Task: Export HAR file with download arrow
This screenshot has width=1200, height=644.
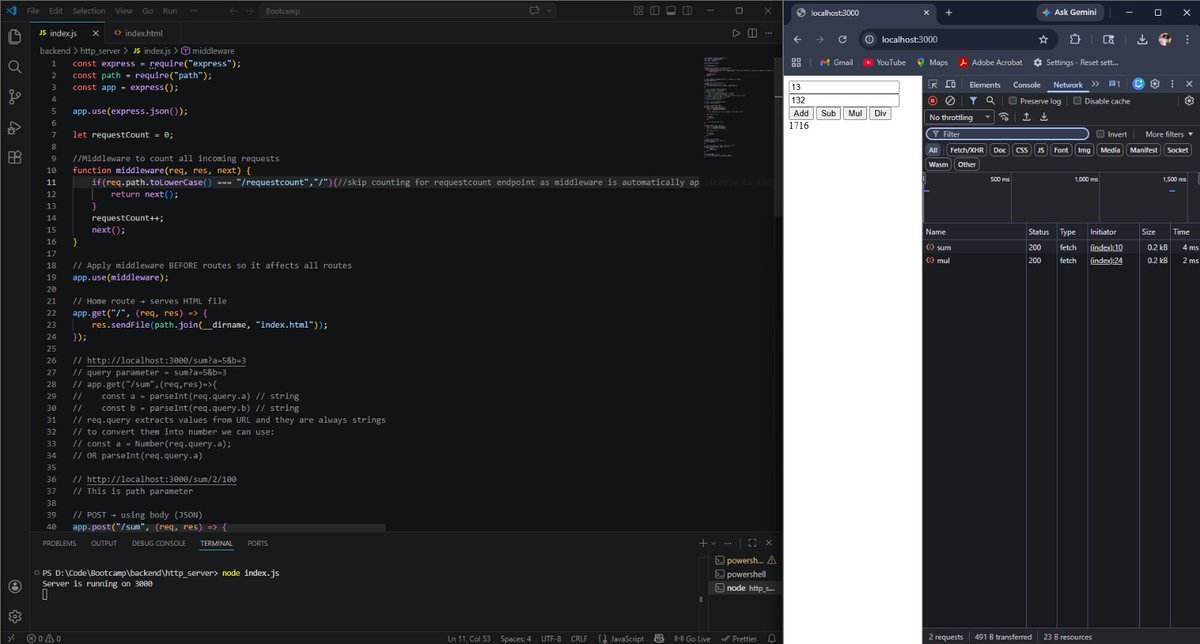Action: (x=1044, y=117)
